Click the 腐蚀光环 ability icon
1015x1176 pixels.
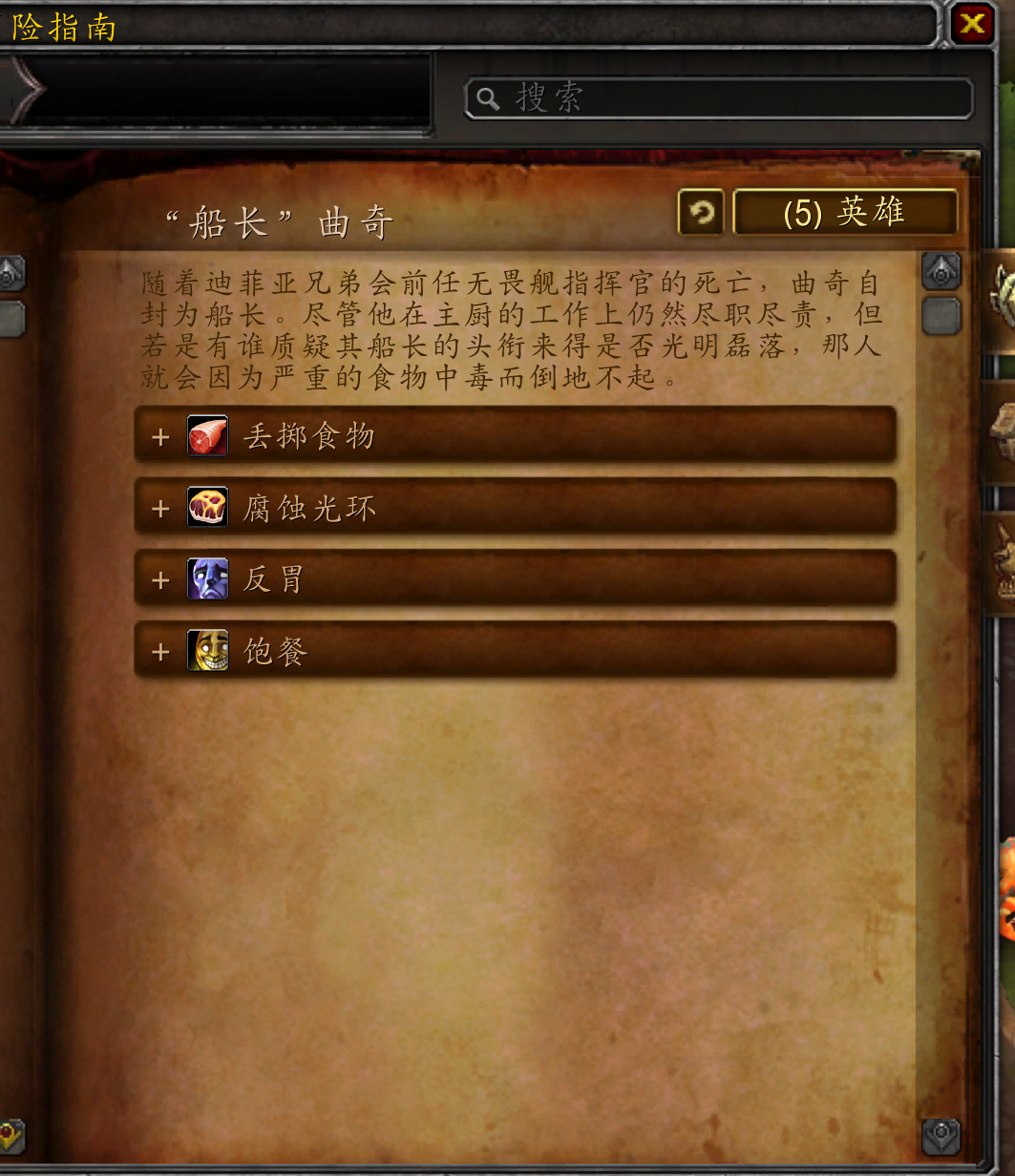[207, 508]
